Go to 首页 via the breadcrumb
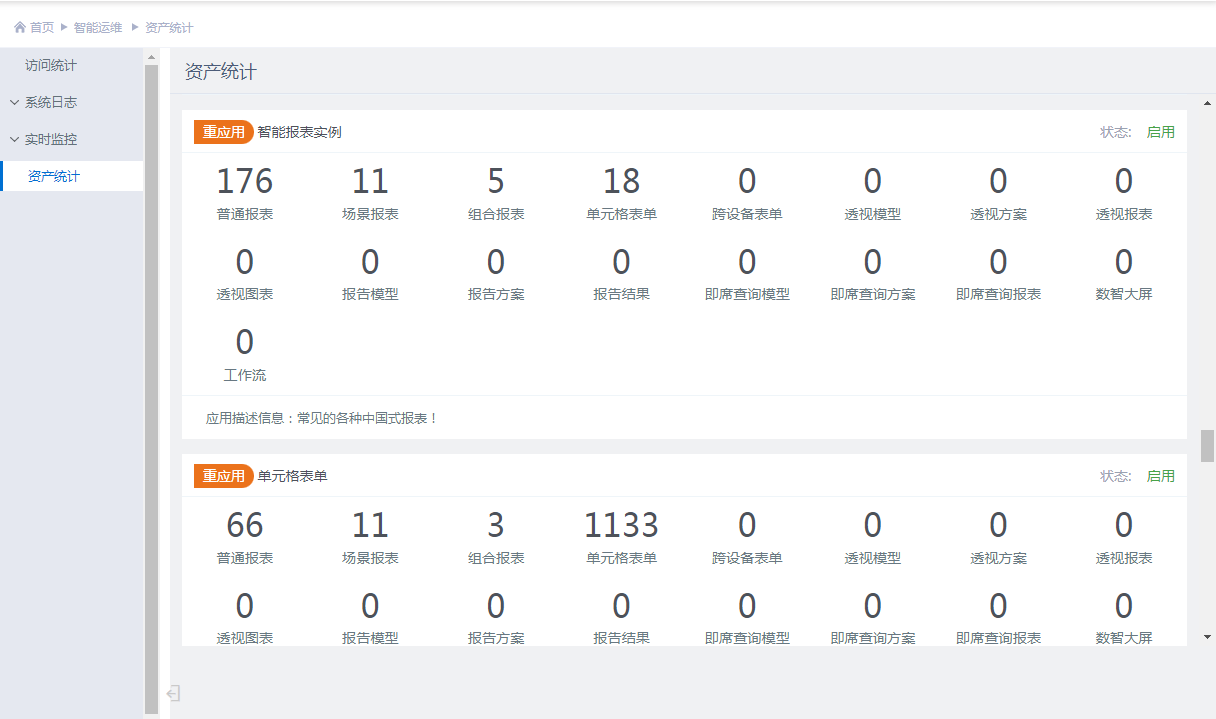Image resolution: width=1216 pixels, height=719 pixels. [42, 28]
